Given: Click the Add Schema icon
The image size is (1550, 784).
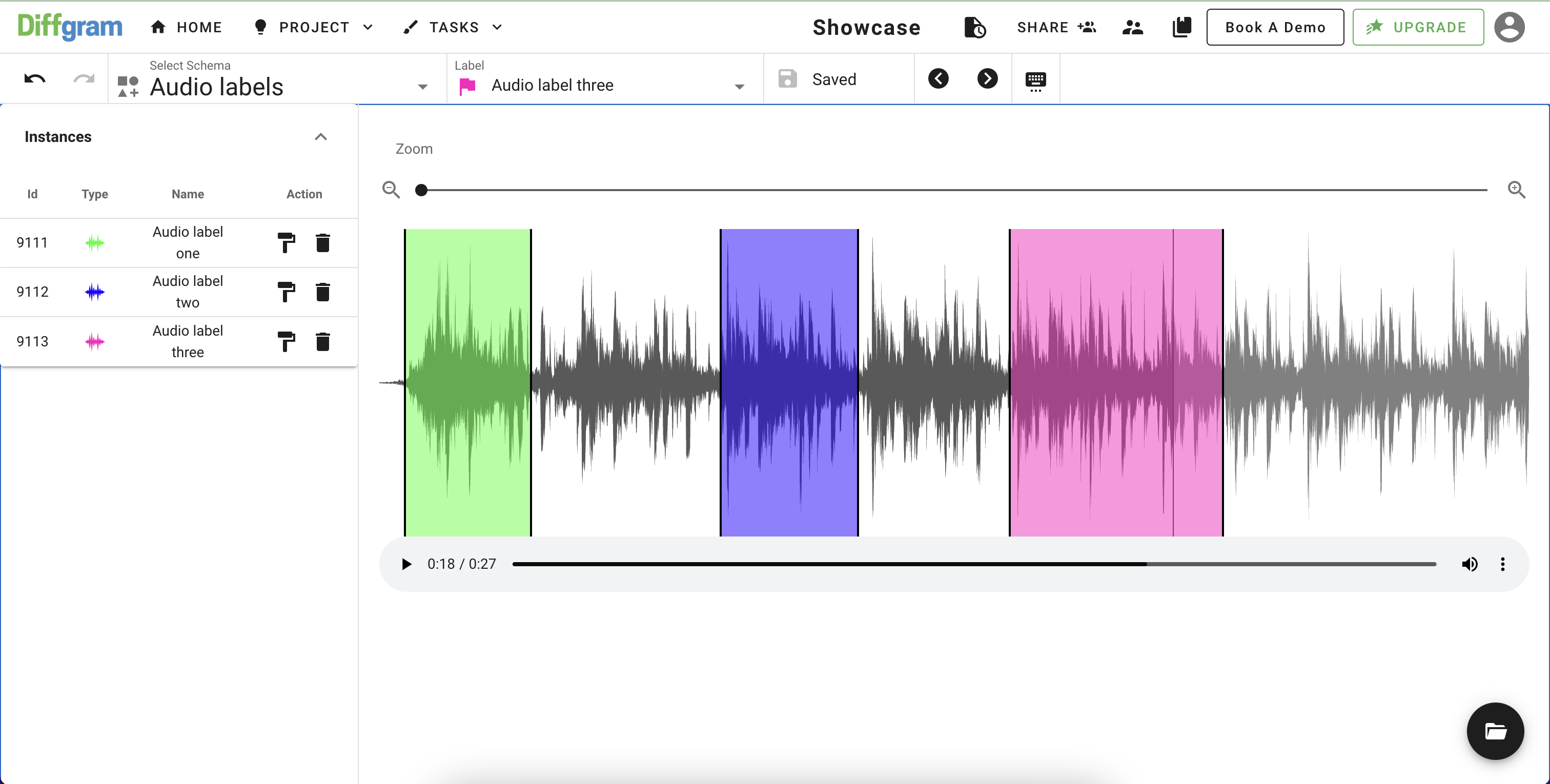Looking at the screenshot, I should tap(126, 86).
